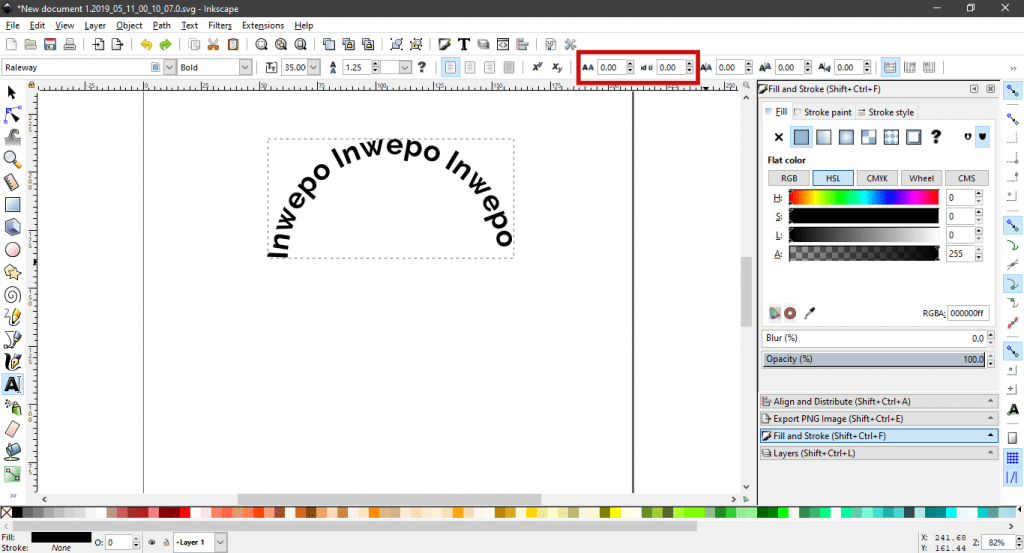This screenshot has width=1024, height=553.
Task: Select the Eraser tool
Action: 13,429
